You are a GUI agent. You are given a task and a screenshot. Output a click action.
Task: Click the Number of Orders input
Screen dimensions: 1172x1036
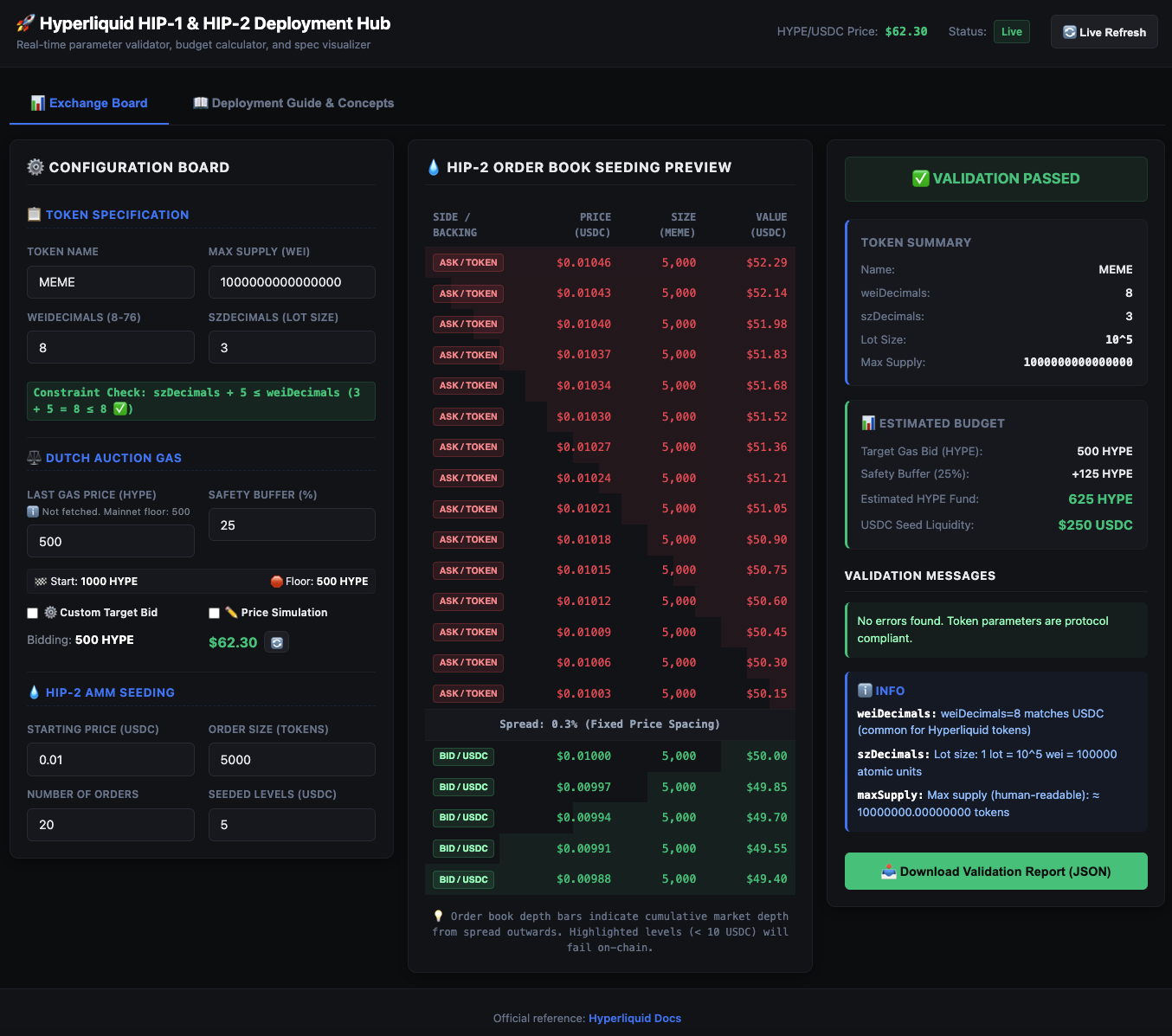pos(111,825)
